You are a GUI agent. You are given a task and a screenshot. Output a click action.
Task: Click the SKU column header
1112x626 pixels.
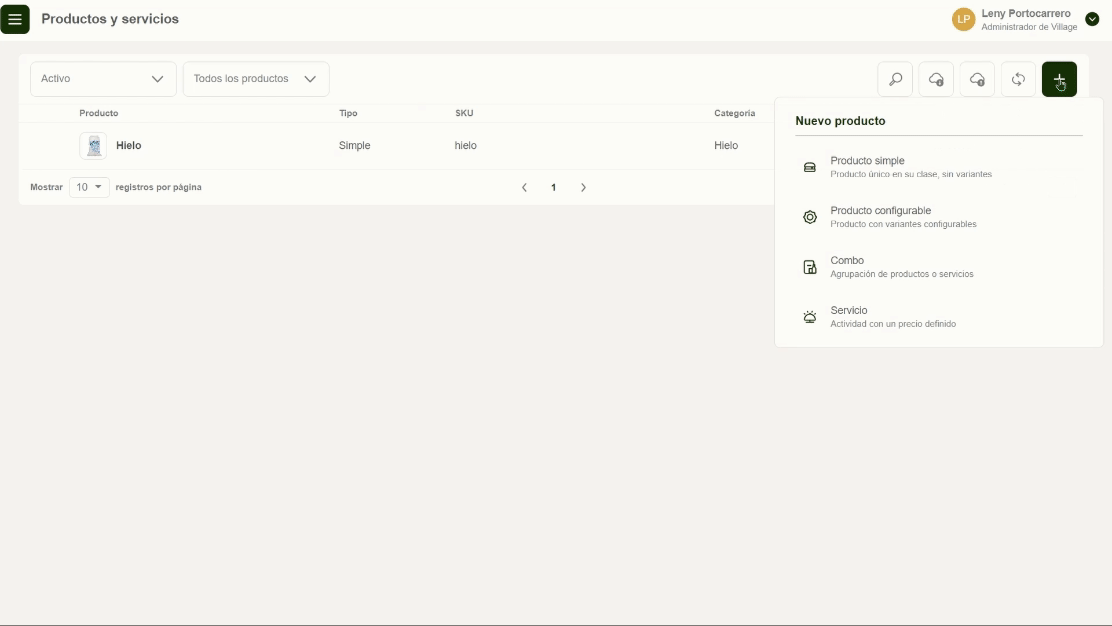pos(464,113)
